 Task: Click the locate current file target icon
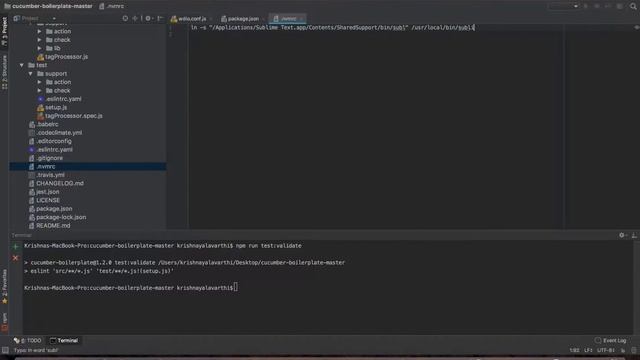[125, 18]
